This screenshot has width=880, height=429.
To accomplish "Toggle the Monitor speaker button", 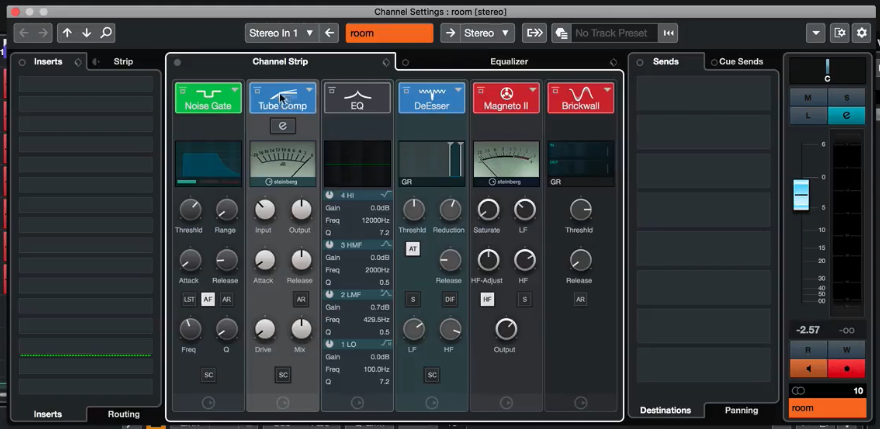I will (x=808, y=369).
